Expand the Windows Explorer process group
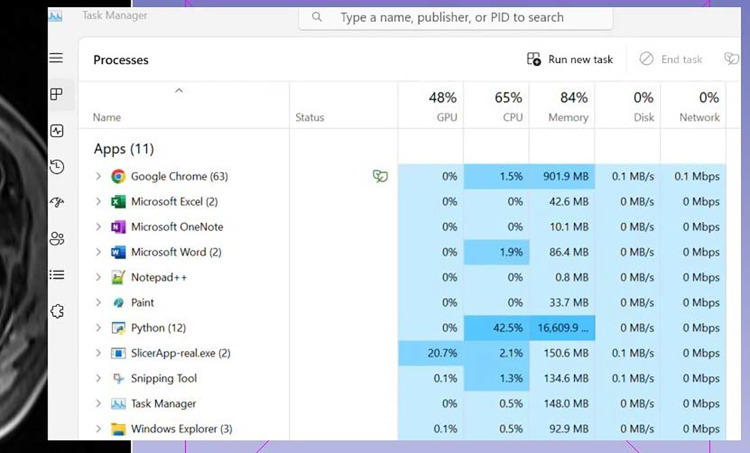The height and width of the screenshot is (453, 750). tap(98, 429)
